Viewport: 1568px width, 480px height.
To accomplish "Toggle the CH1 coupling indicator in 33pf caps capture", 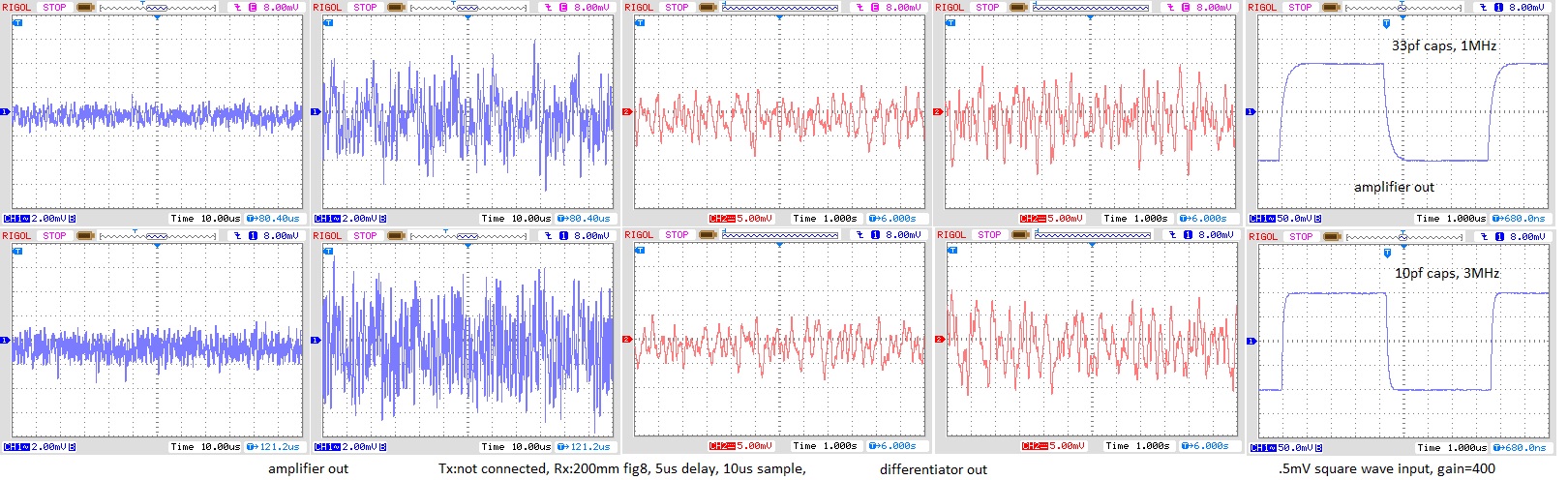I will click(1271, 219).
